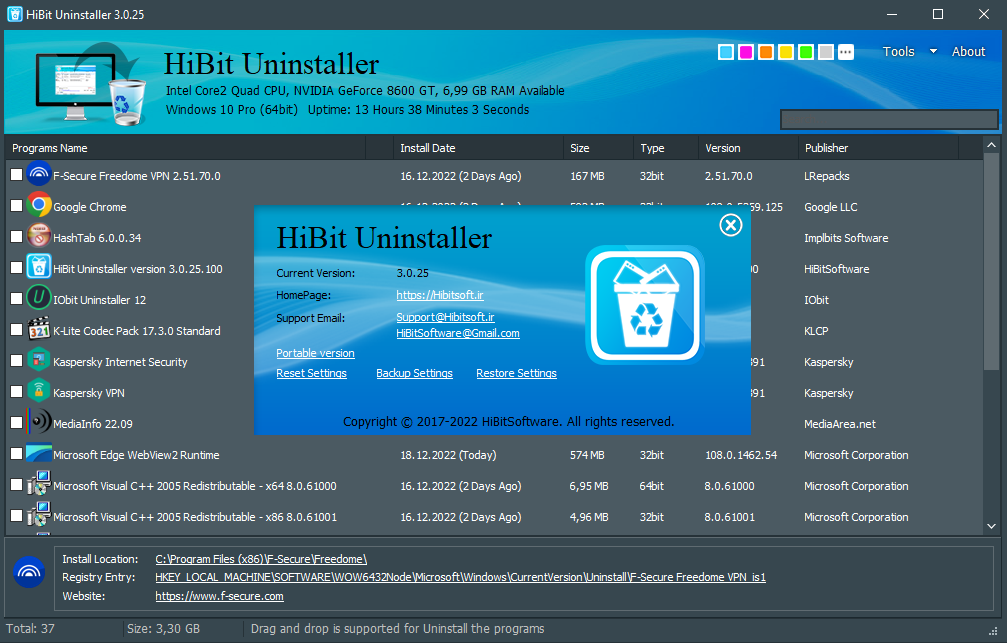Click the K-Lite Codec Pack icon
This screenshot has height=643, width=1007.
tap(39, 330)
